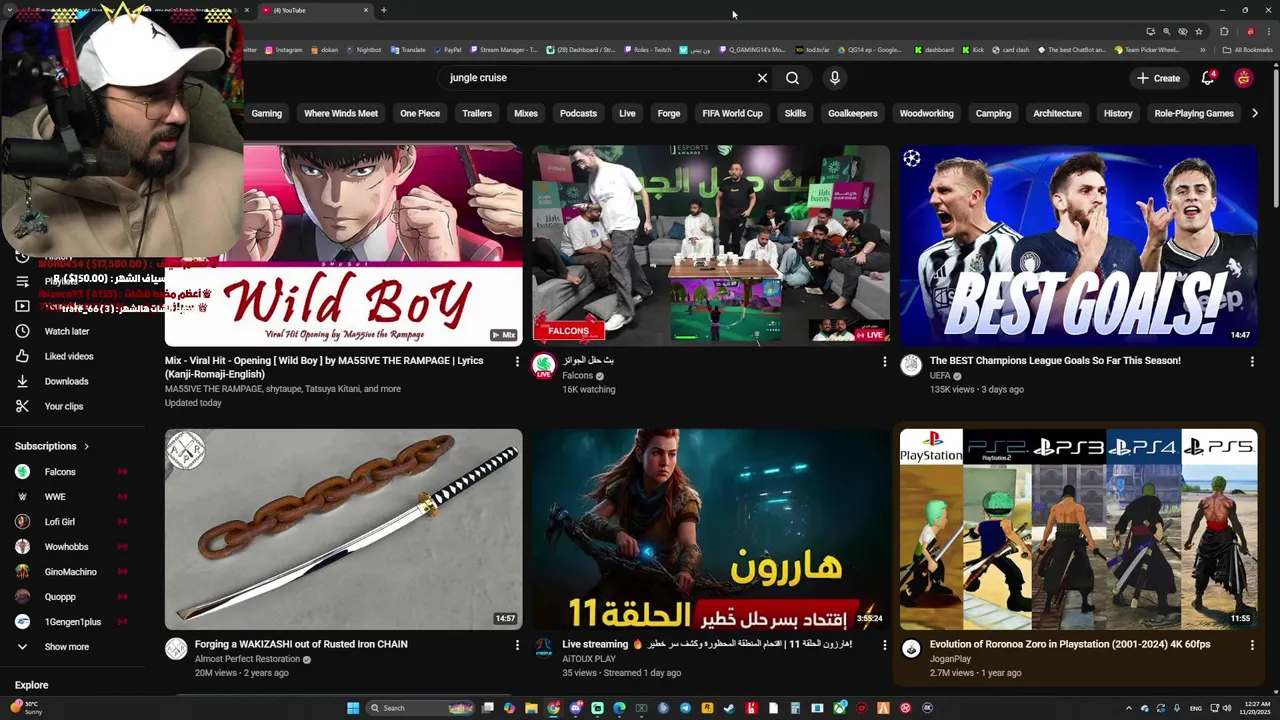Open the Wowhobbs channel avatar
1280x720 pixels.
coord(22,547)
